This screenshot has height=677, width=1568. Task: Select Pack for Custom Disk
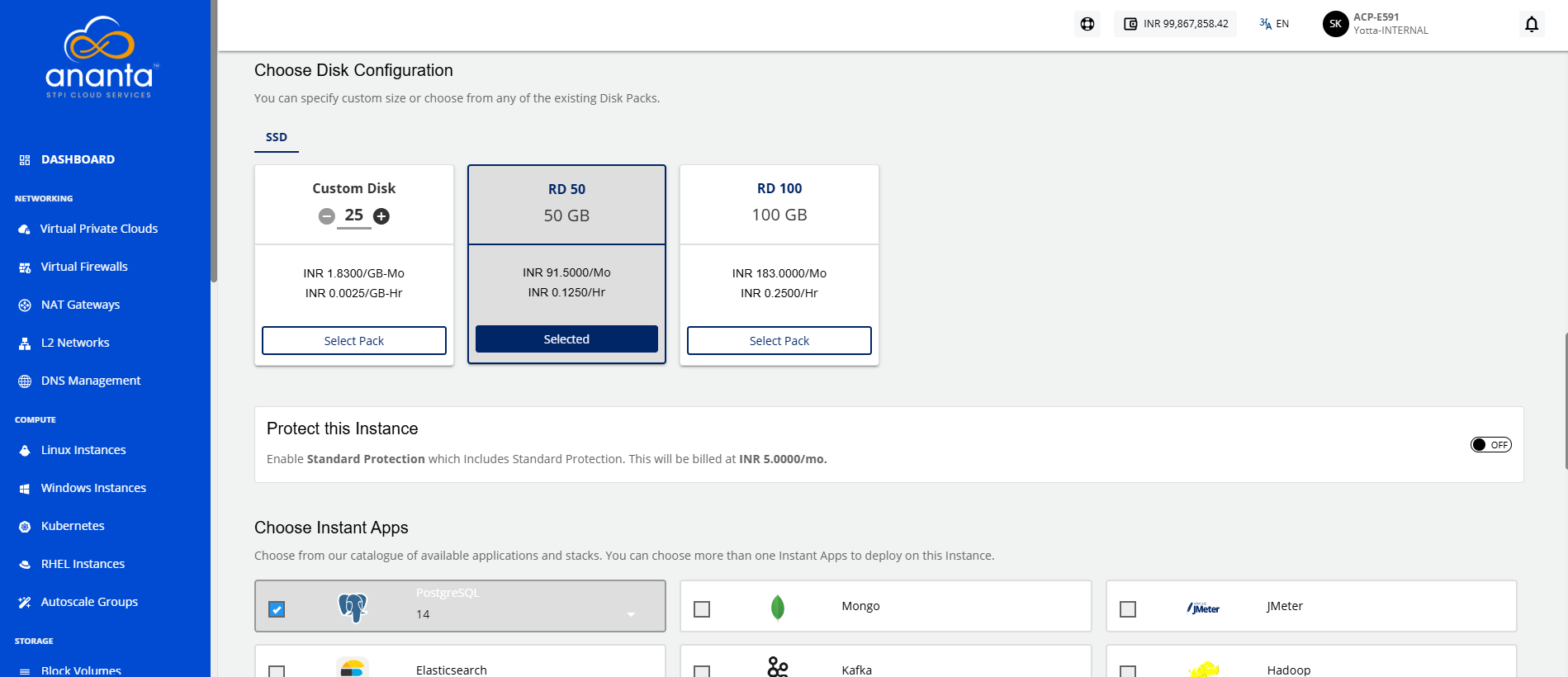pyautogui.click(x=354, y=341)
